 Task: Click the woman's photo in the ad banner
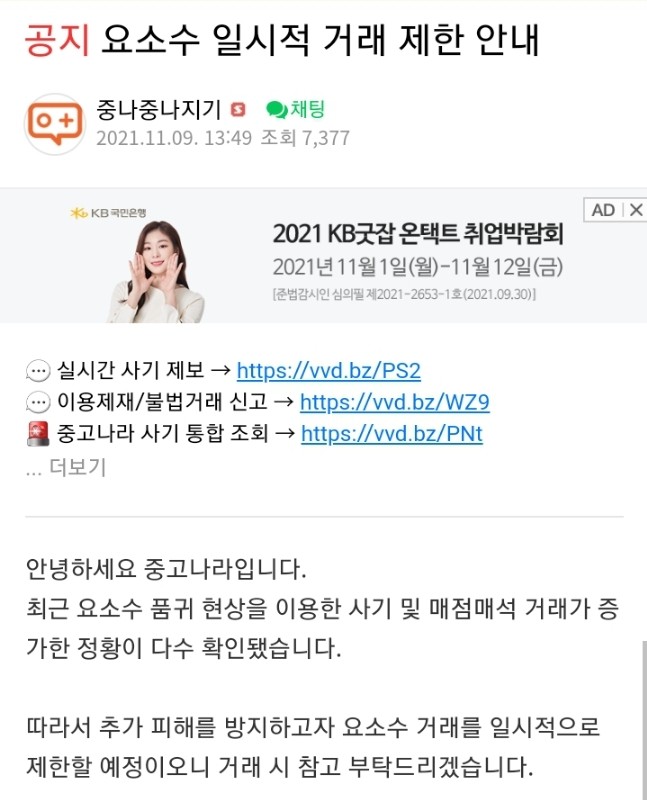155,271
